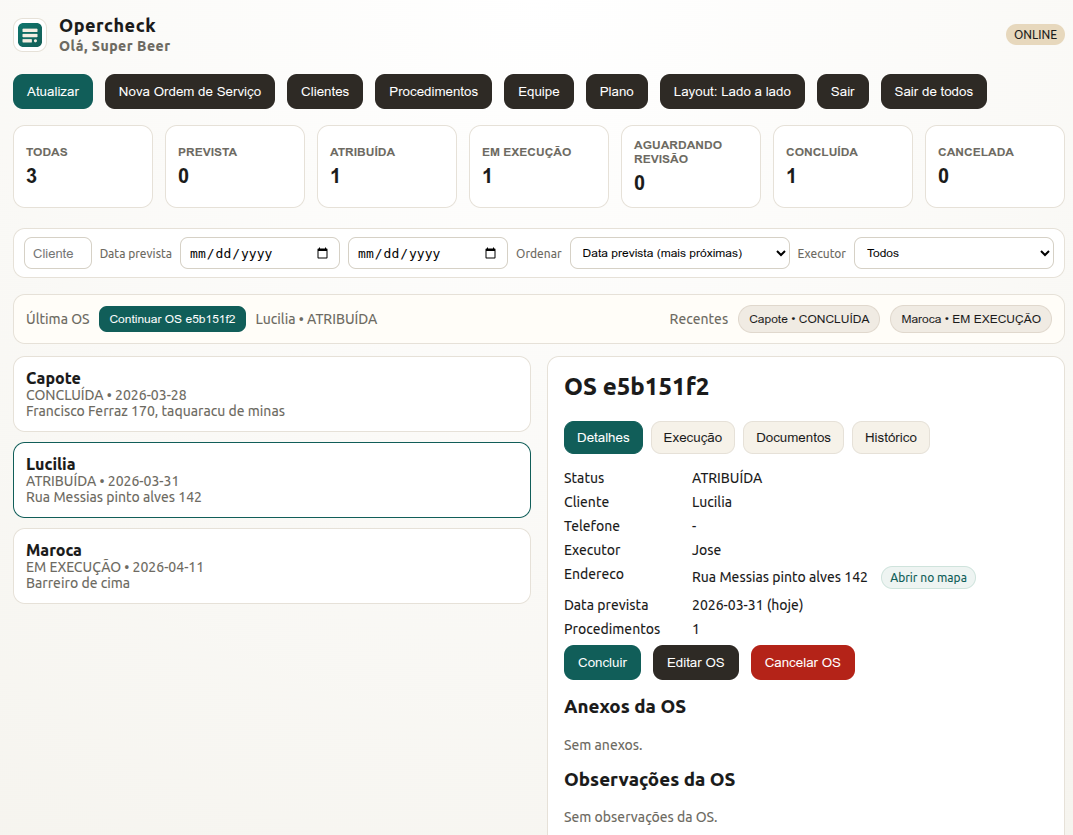Viewport: 1073px width, 835px height.
Task: Select the Detalhes tab
Action: click(603, 437)
